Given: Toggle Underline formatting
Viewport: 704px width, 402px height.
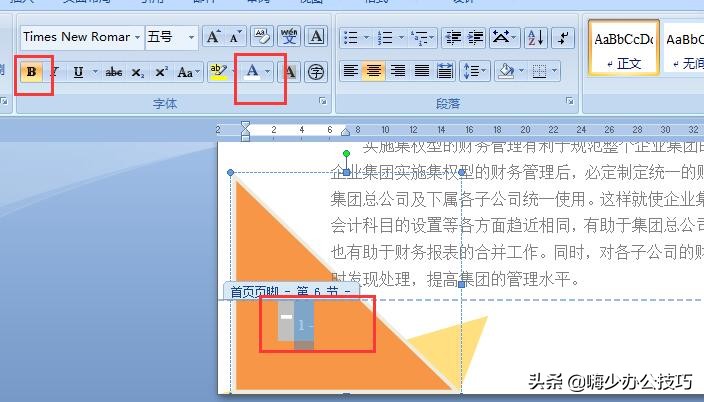Looking at the screenshot, I should click(x=79, y=72).
